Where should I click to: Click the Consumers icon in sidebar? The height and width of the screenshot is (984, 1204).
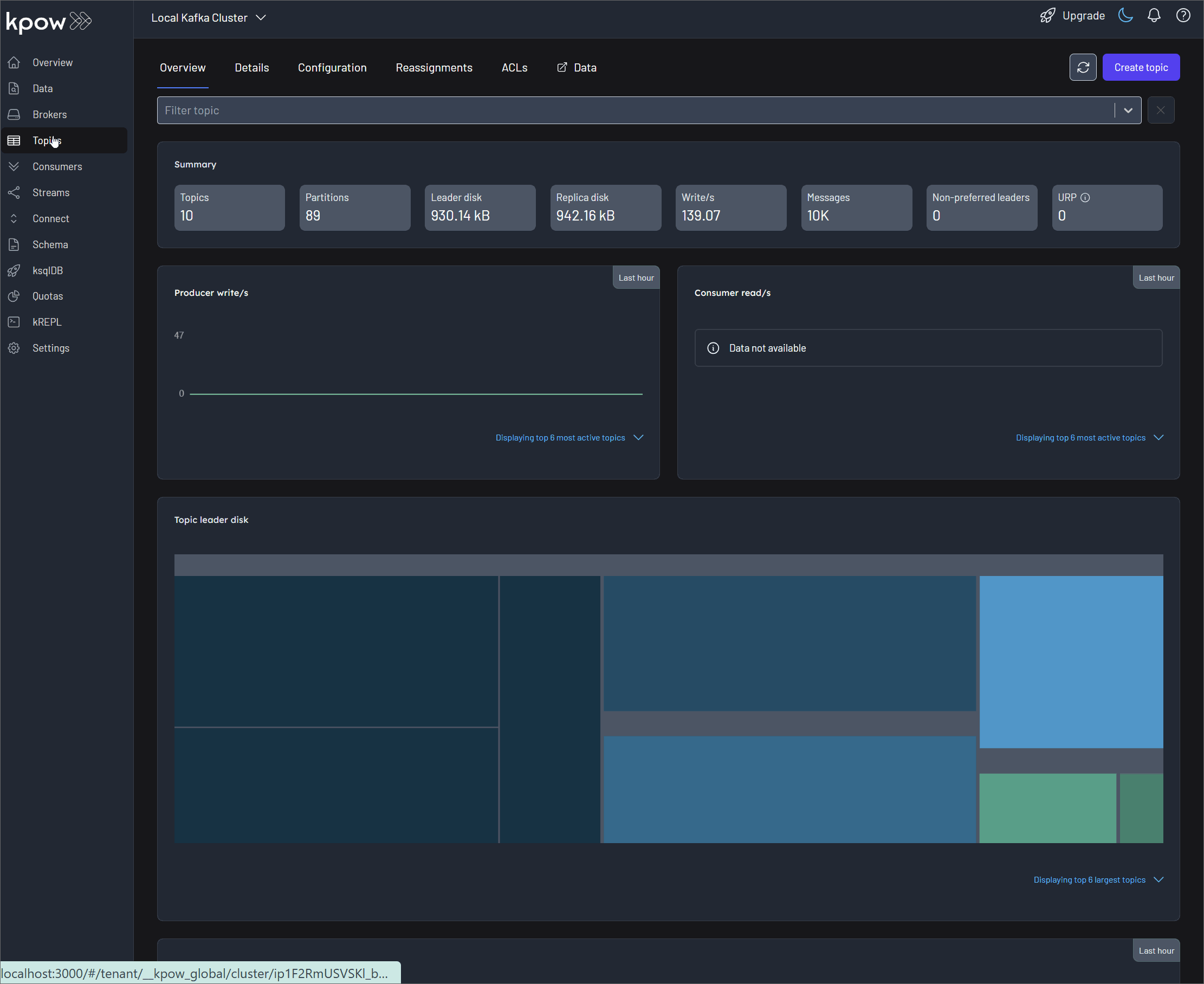pyautogui.click(x=14, y=167)
